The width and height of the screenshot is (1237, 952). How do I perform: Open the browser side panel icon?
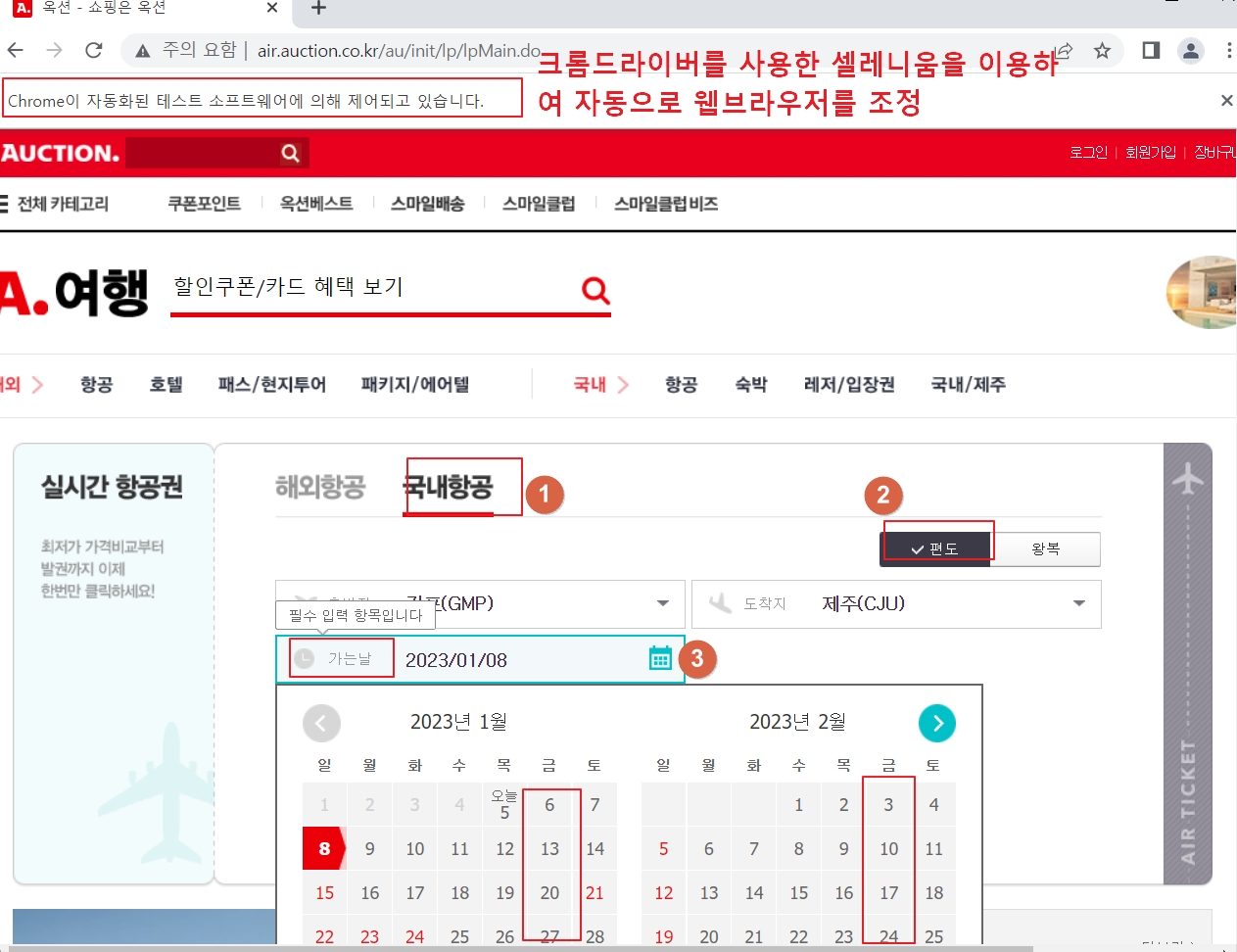click(1151, 50)
